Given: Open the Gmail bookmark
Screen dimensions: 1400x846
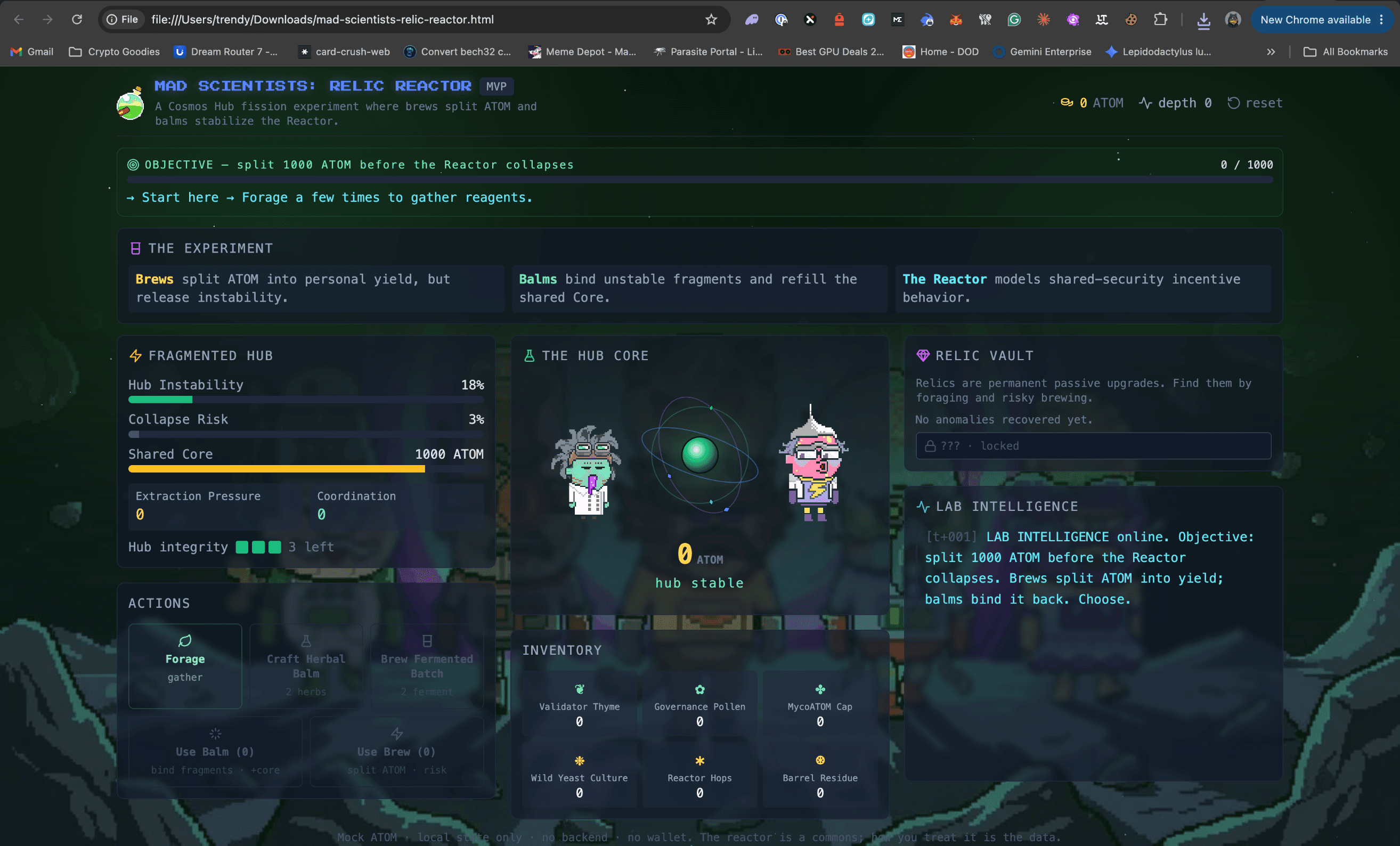Looking at the screenshot, I should click(x=32, y=52).
